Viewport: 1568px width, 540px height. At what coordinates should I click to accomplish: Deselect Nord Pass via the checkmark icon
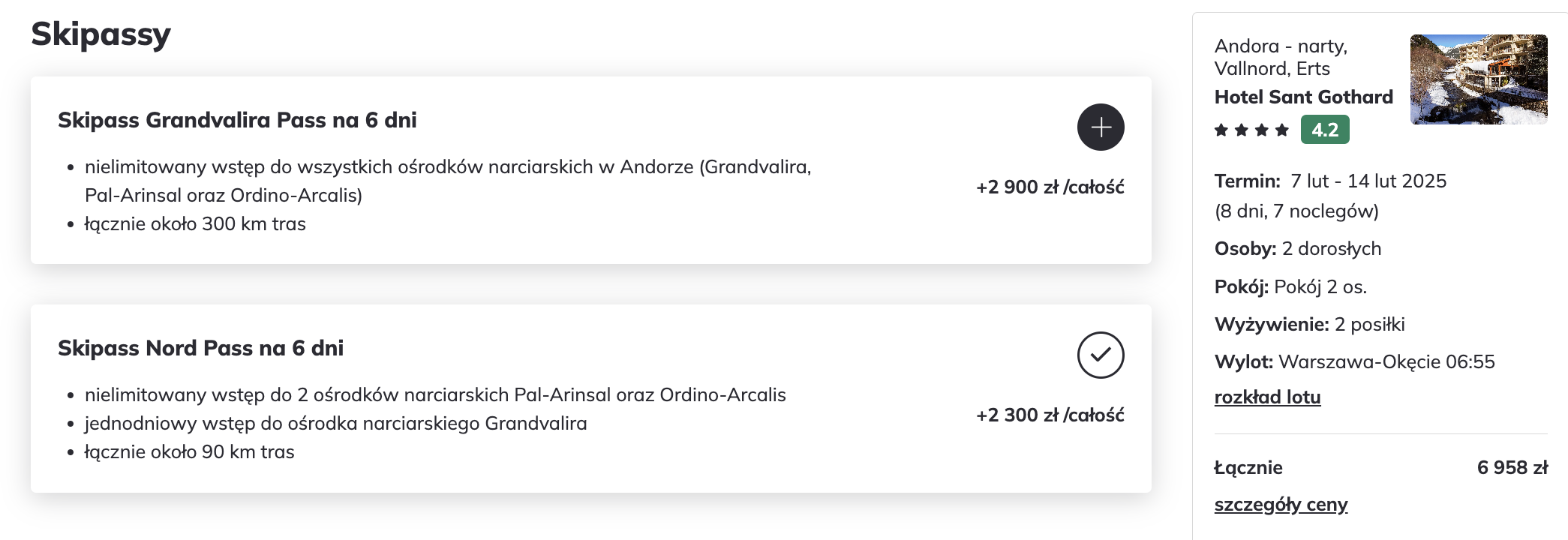[1101, 355]
